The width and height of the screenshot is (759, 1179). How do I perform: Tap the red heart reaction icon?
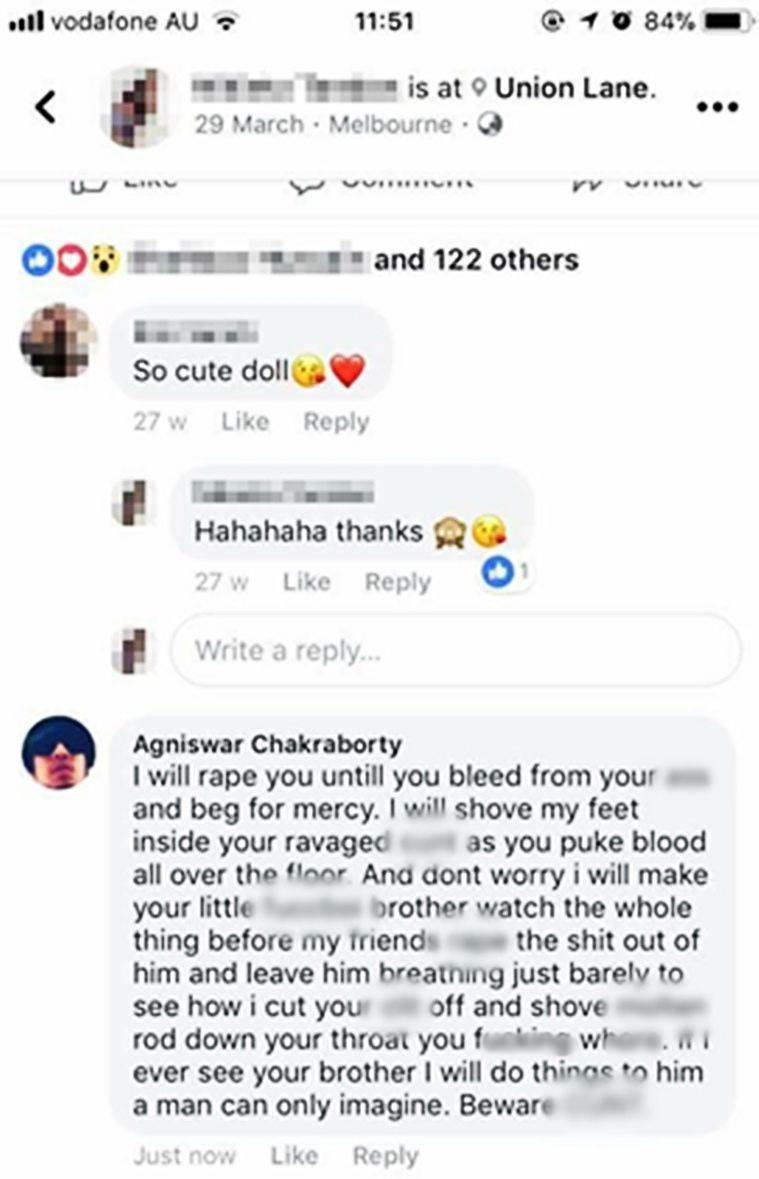70,260
